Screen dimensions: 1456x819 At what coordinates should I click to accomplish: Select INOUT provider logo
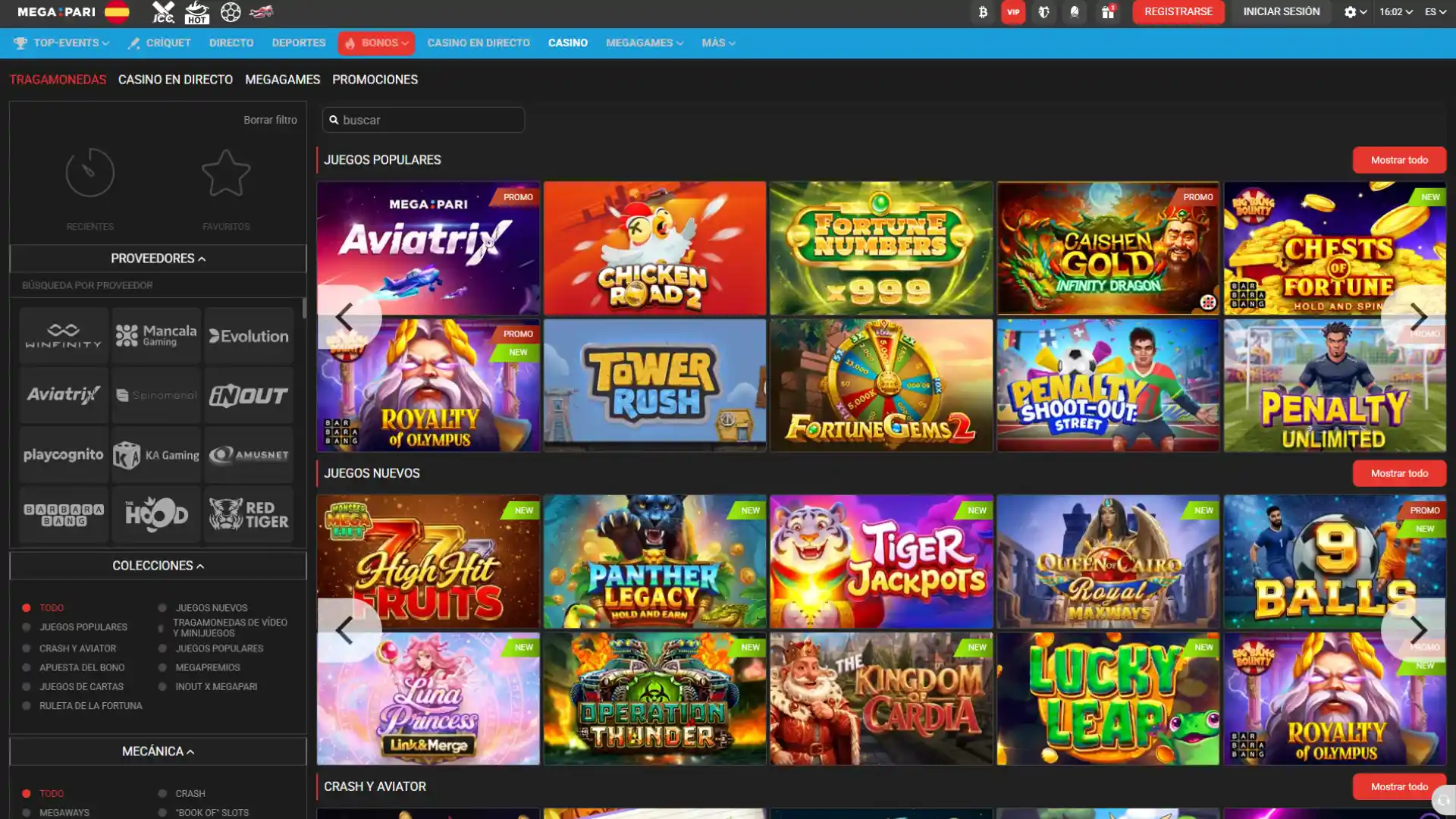coord(249,395)
